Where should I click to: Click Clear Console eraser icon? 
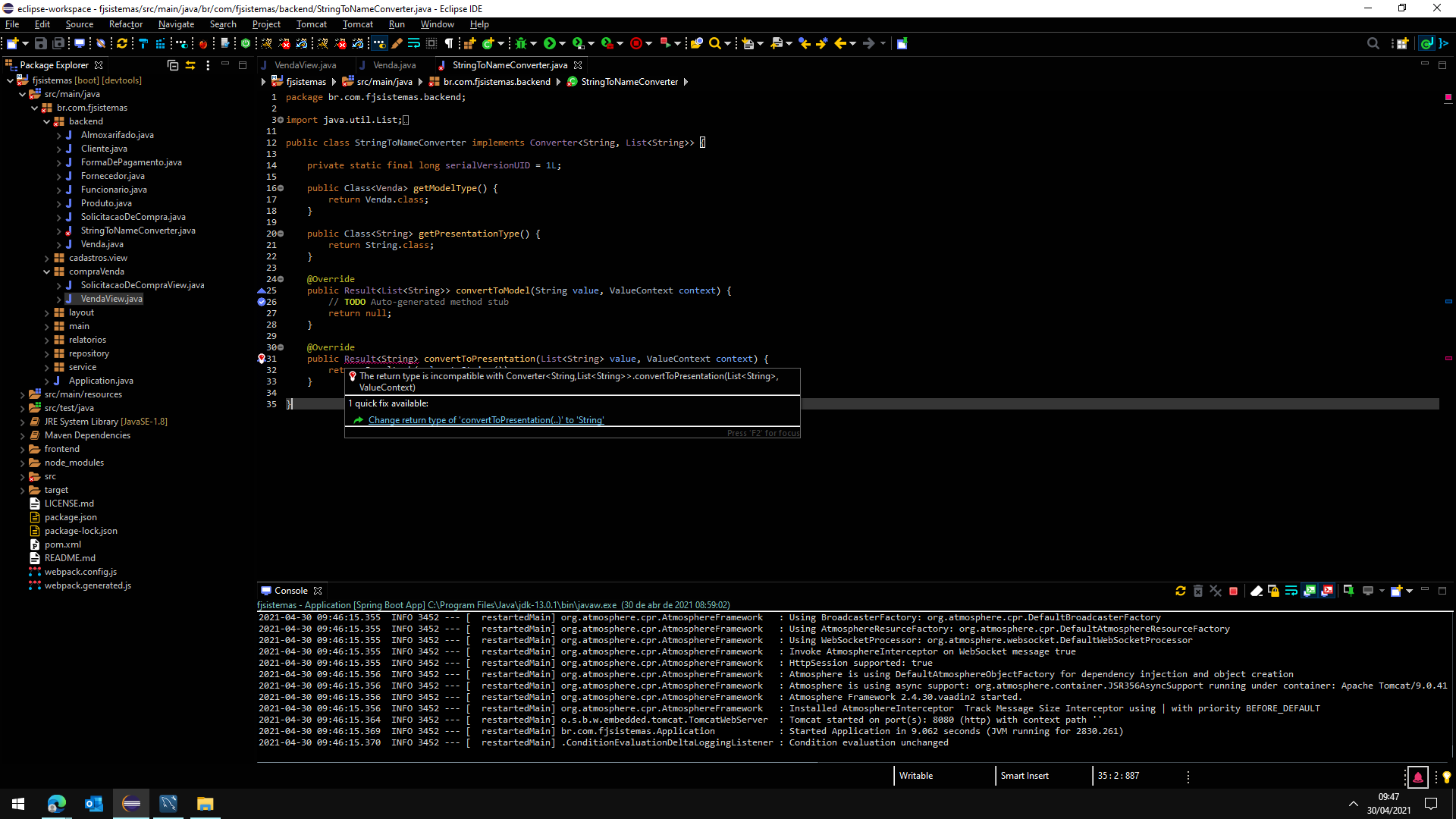[1257, 591]
